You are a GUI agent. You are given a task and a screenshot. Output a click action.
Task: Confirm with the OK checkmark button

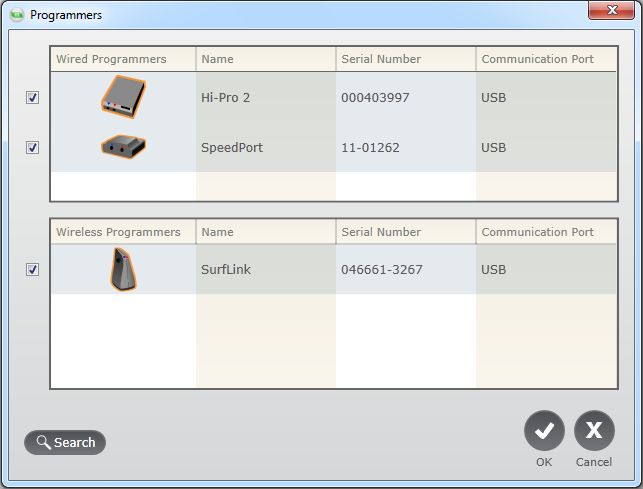tap(544, 430)
